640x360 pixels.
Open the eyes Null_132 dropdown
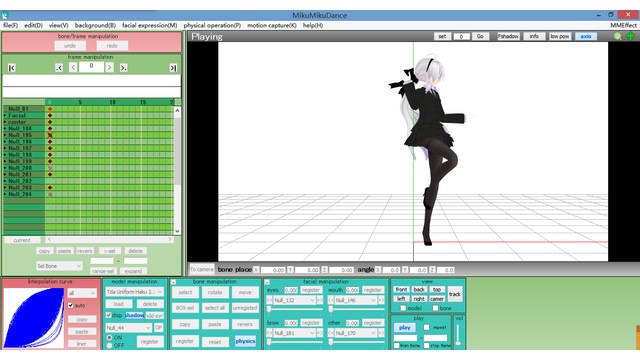click(x=294, y=300)
